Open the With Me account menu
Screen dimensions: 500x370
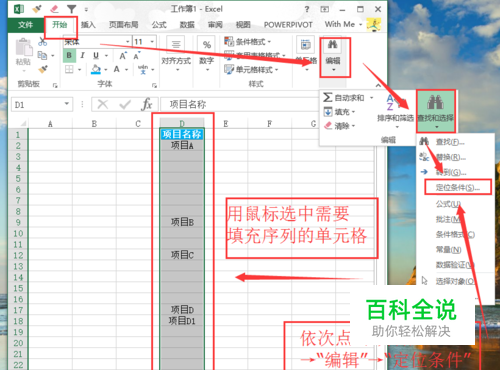pyautogui.click(x=343, y=24)
